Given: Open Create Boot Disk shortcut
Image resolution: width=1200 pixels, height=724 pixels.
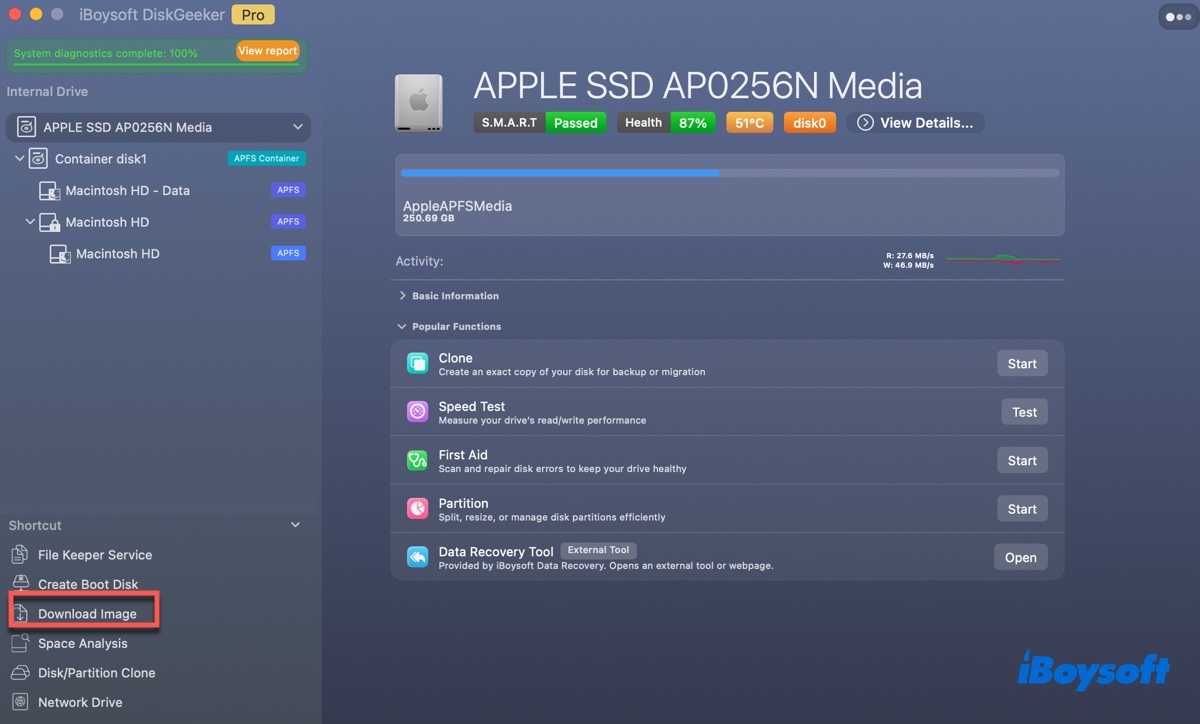Looking at the screenshot, I should click(88, 584).
